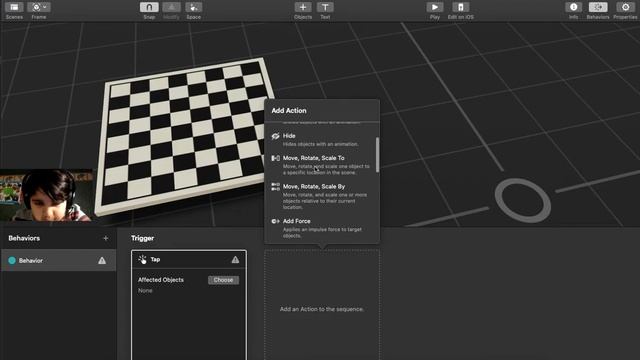Select the Behavior row in list

point(58,260)
